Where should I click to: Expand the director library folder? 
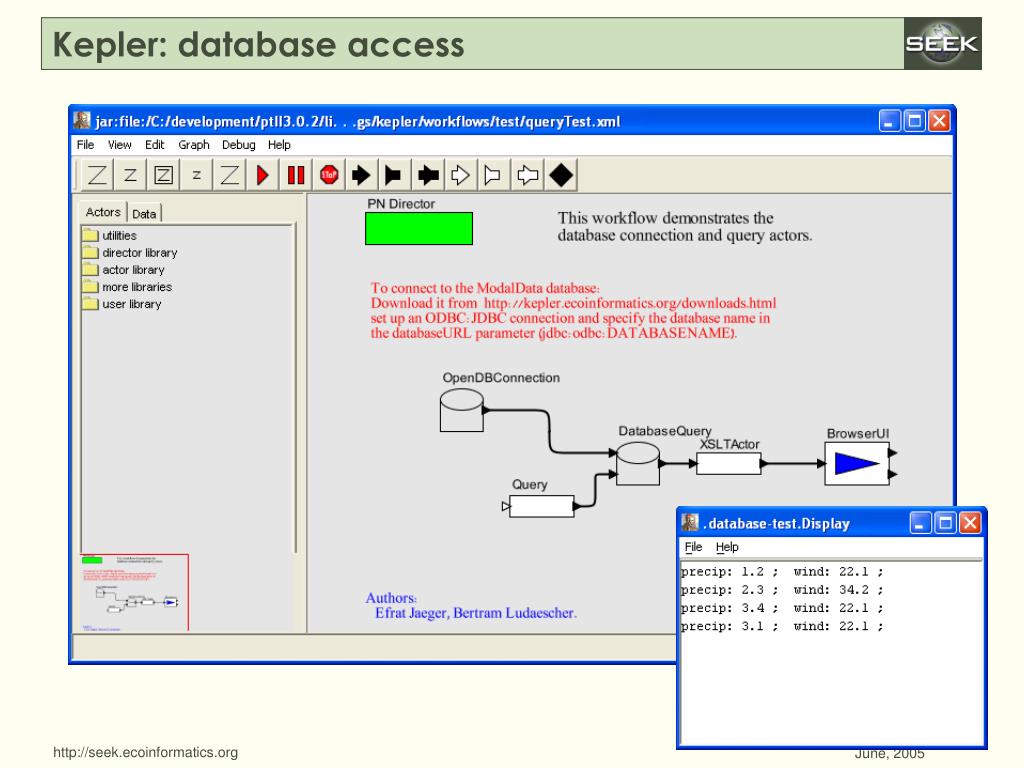coord(130,253)
